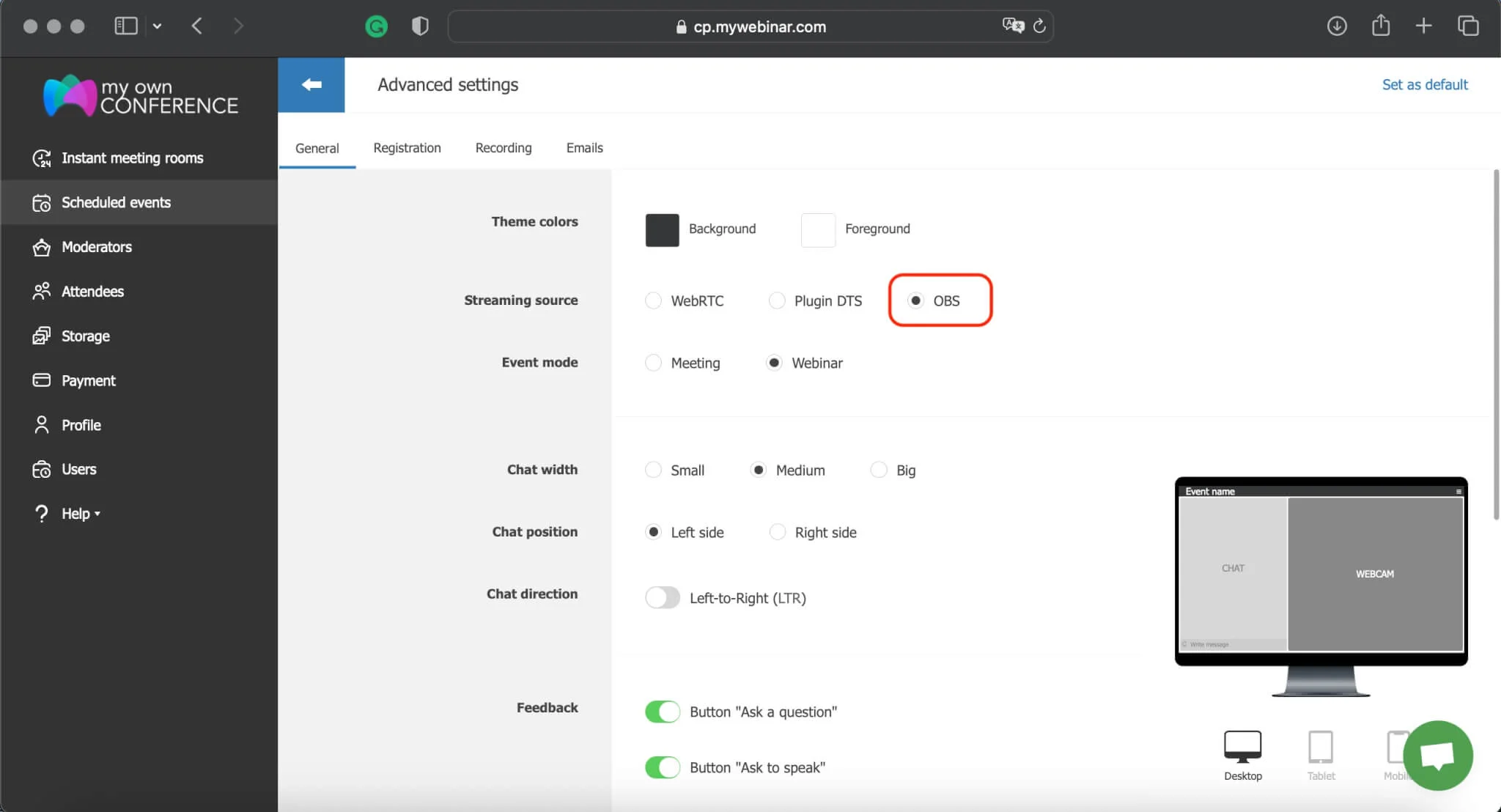Viewport: 1501px width, 812px height.
Task: Go to Storage section
Action: point(85,336)
